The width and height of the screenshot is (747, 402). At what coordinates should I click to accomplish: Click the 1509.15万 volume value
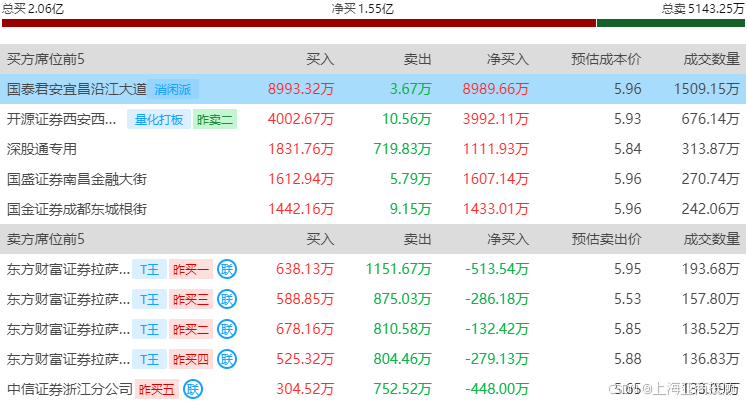click(x=707, y=89)
